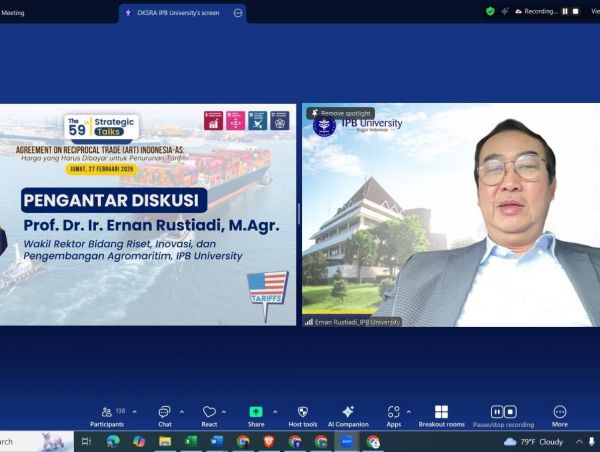Expand the Chat options chevron

(x=182, y=412)
